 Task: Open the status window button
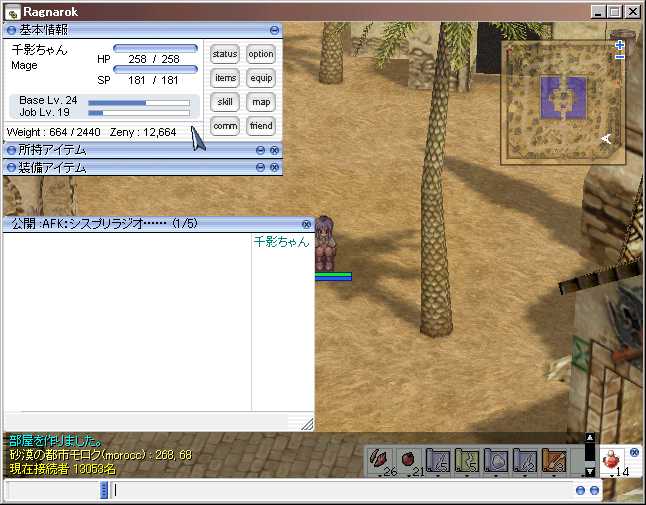pos(225,54)
